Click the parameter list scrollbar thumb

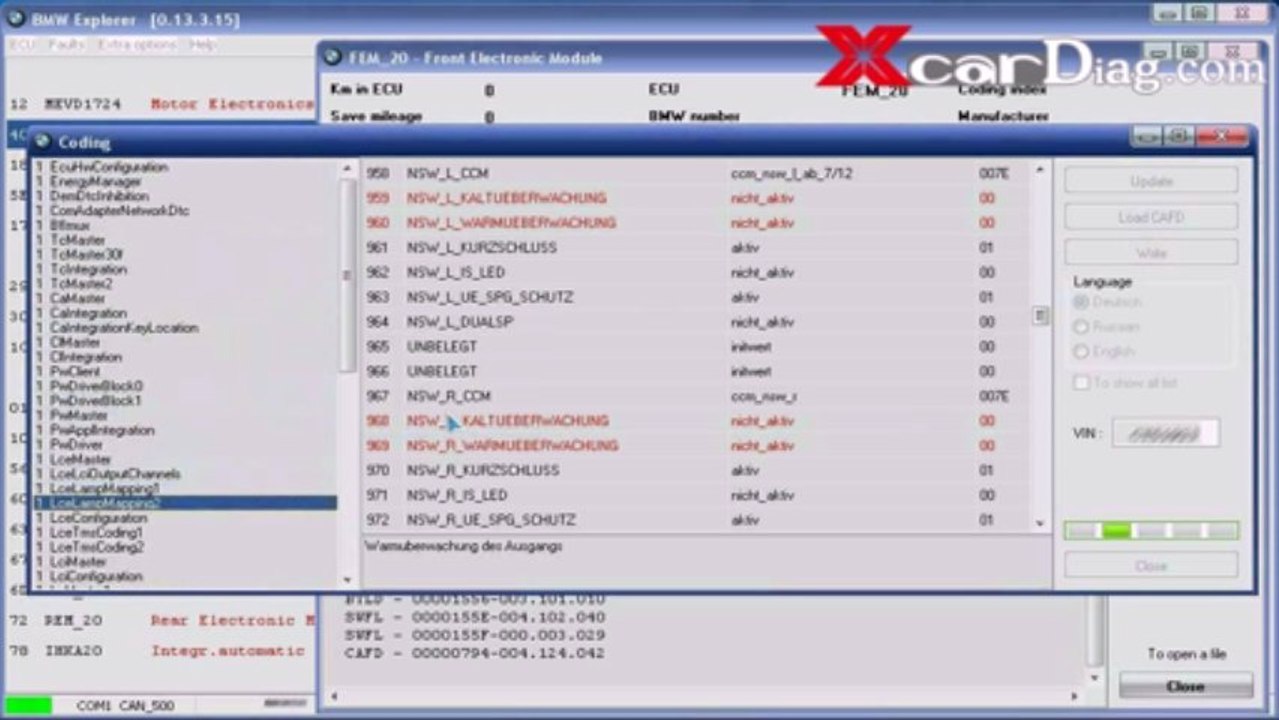pyautogui.click(x=1041, y=316)
